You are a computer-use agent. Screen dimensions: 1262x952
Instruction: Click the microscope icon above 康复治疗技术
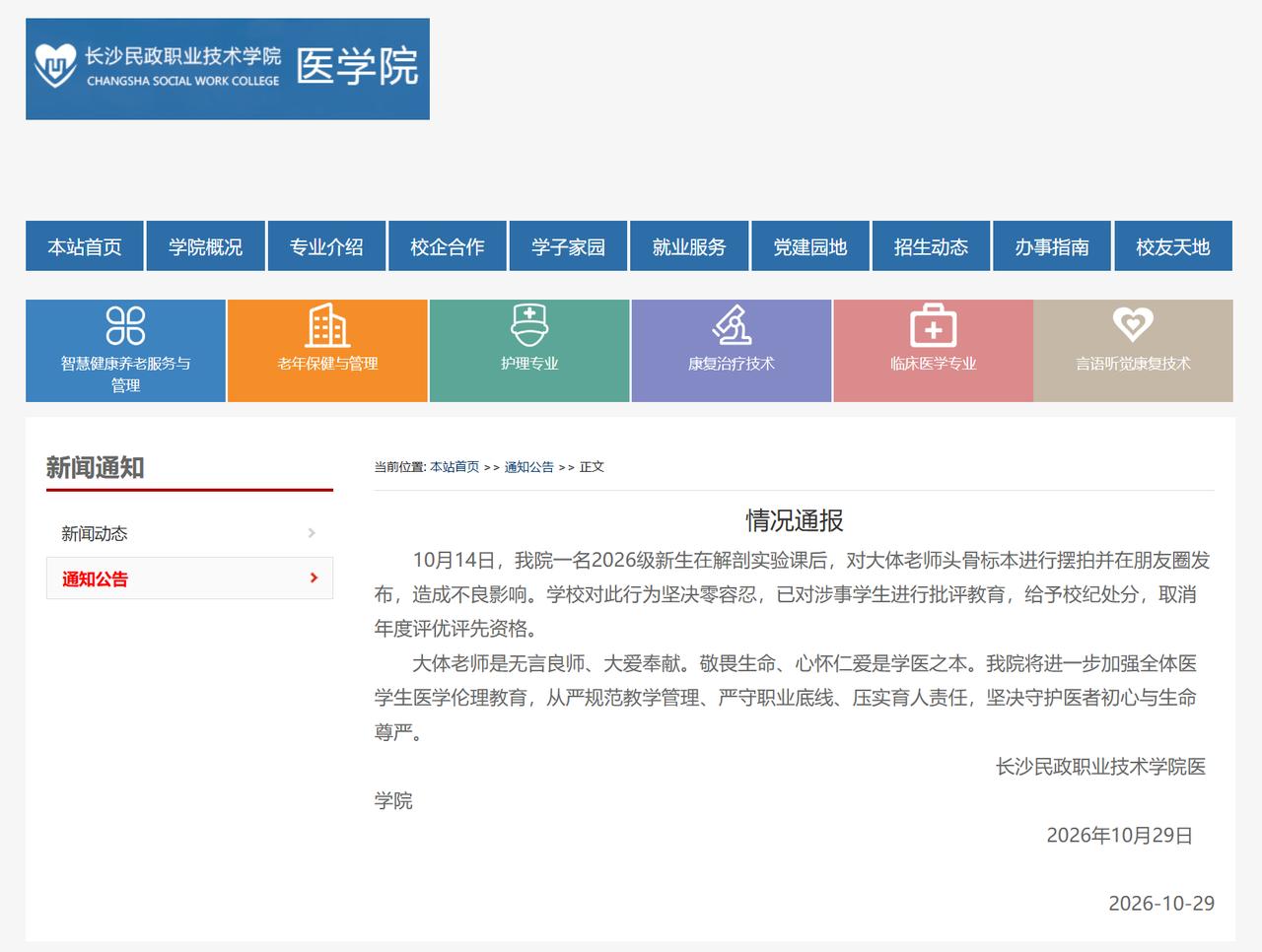click(732, 325)
